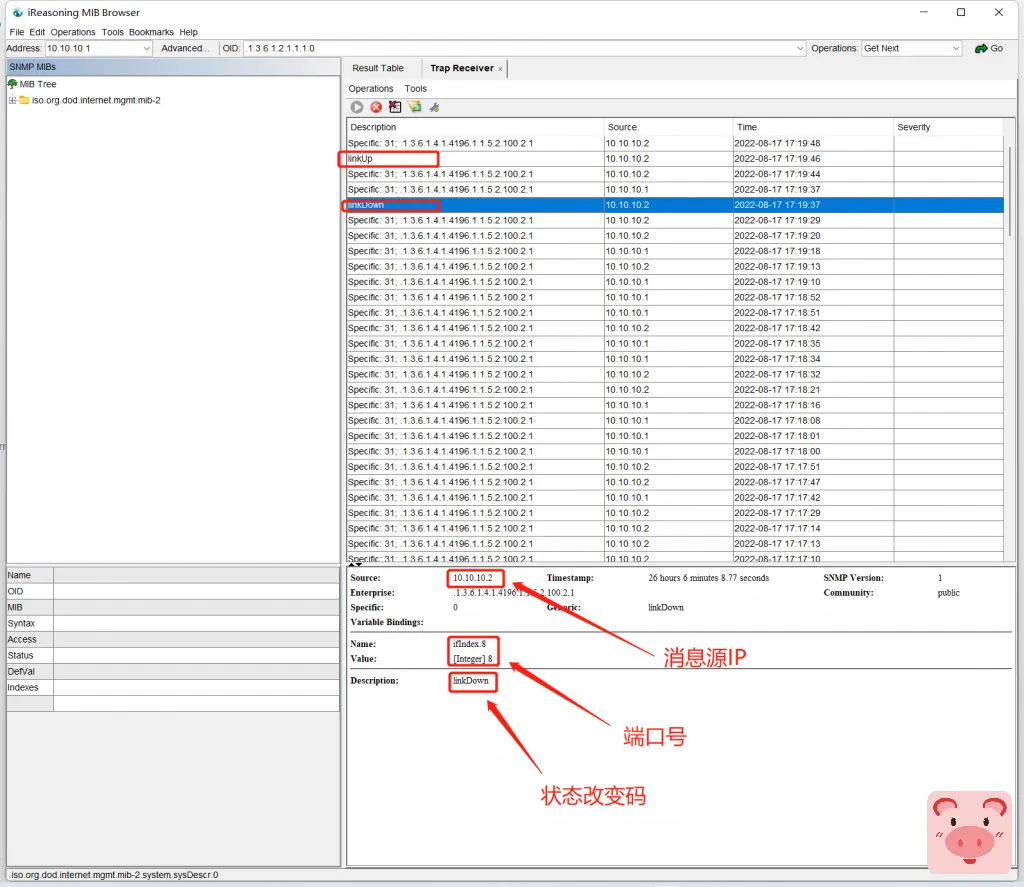
Task: Click the DefVal row in the properties table
Action: coord(173,671)
